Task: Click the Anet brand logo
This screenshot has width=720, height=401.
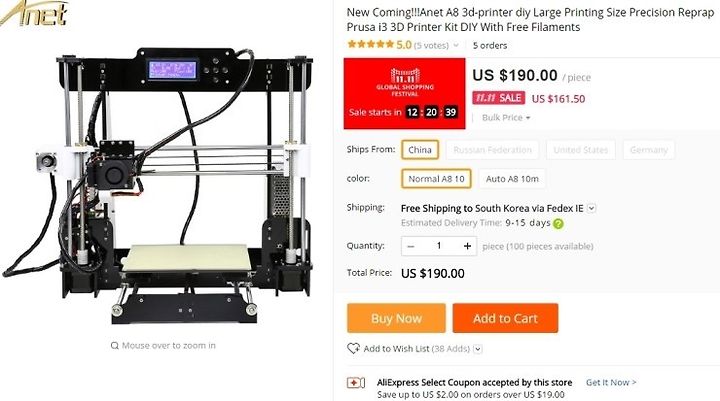Action: pos(34,13)
